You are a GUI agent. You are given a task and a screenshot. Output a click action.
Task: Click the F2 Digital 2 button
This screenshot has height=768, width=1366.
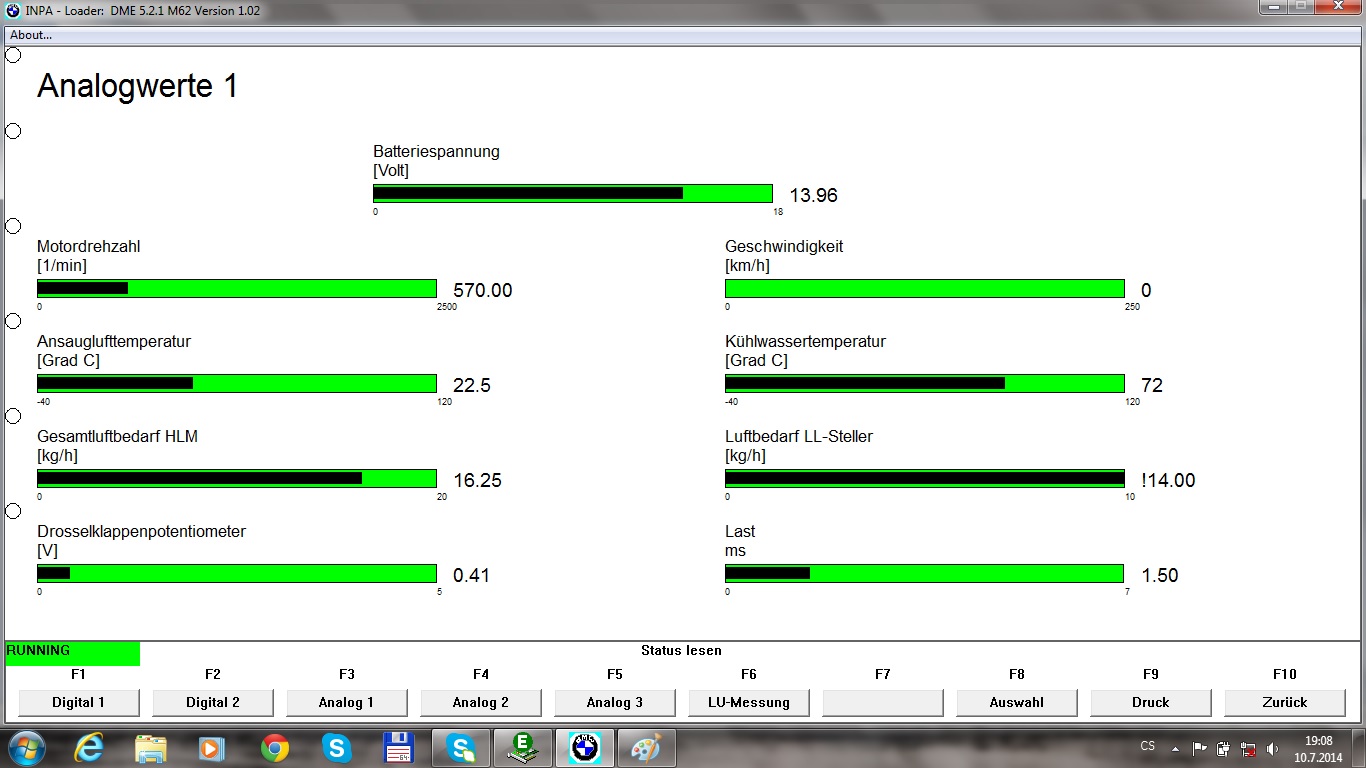coord(213,703)
